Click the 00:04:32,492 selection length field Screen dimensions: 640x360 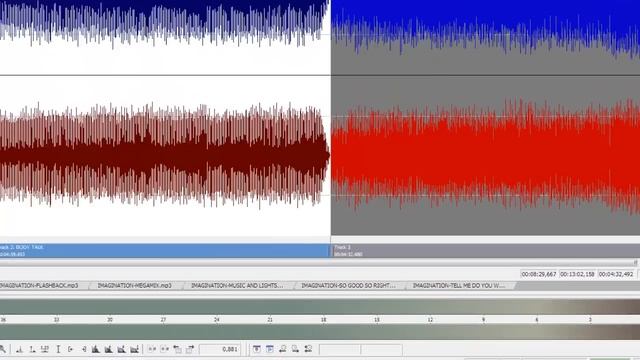(x=616, y=274)
